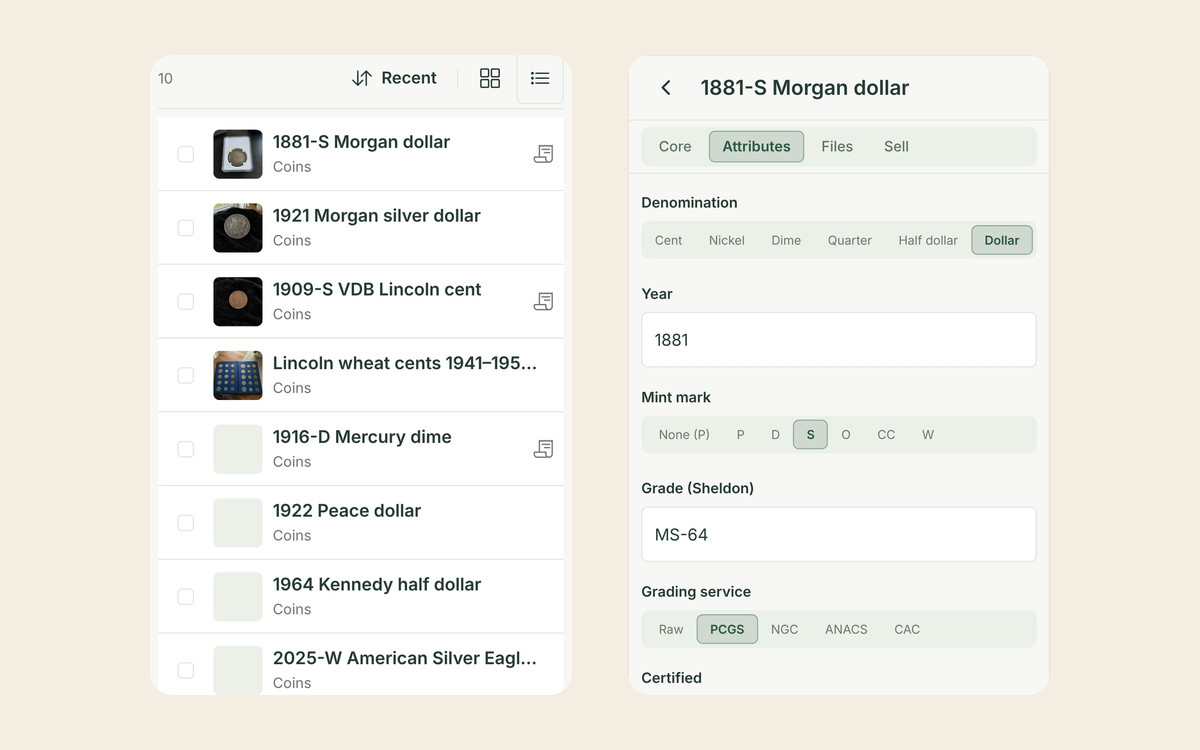Switch to list view layout

point(540,78)
